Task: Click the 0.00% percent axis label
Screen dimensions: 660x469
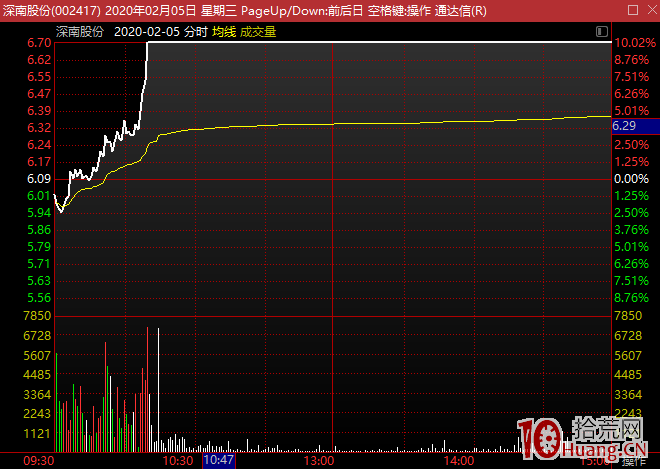Action: (631, 179)
